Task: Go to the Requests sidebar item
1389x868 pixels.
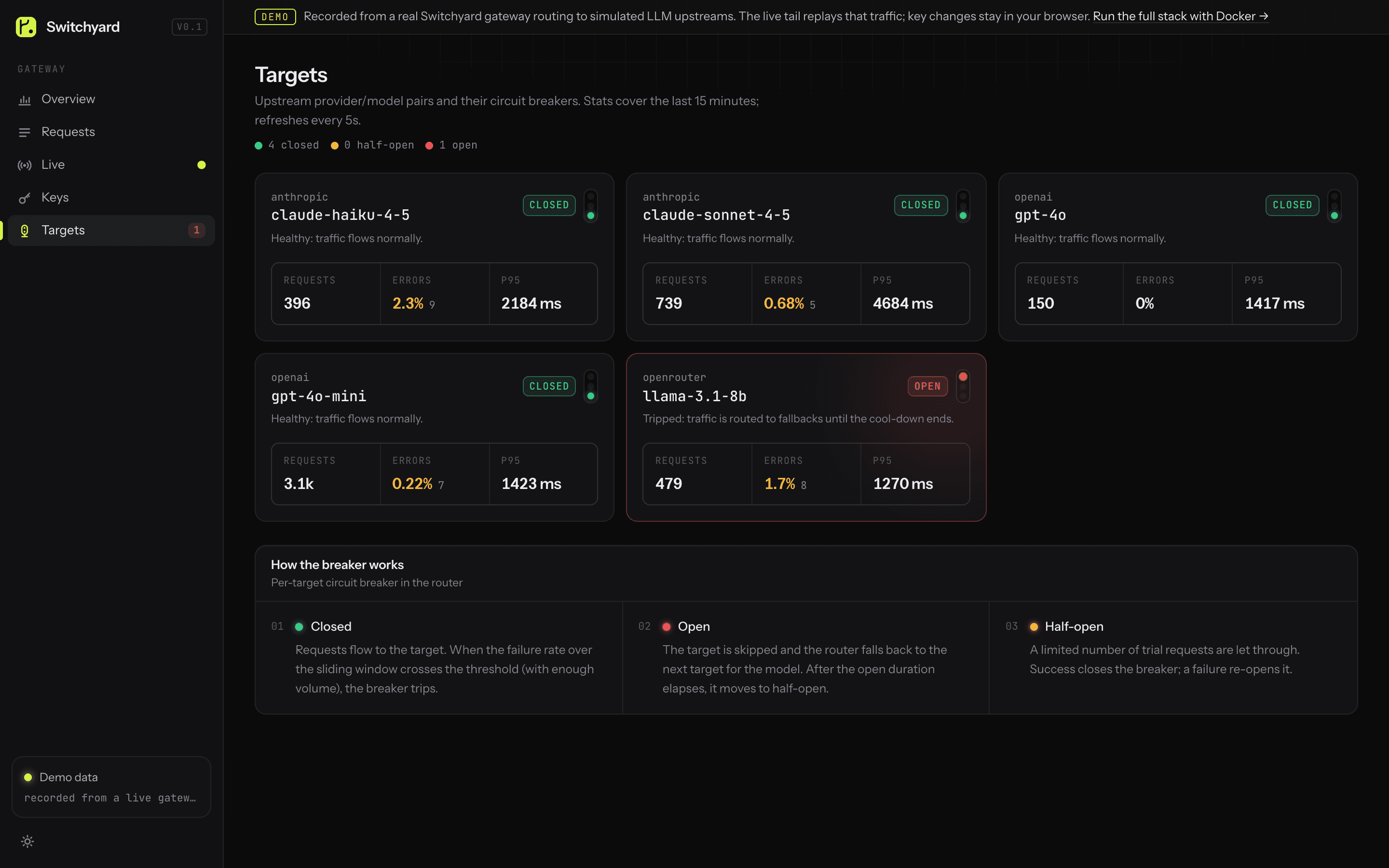Action: [111, 132]
